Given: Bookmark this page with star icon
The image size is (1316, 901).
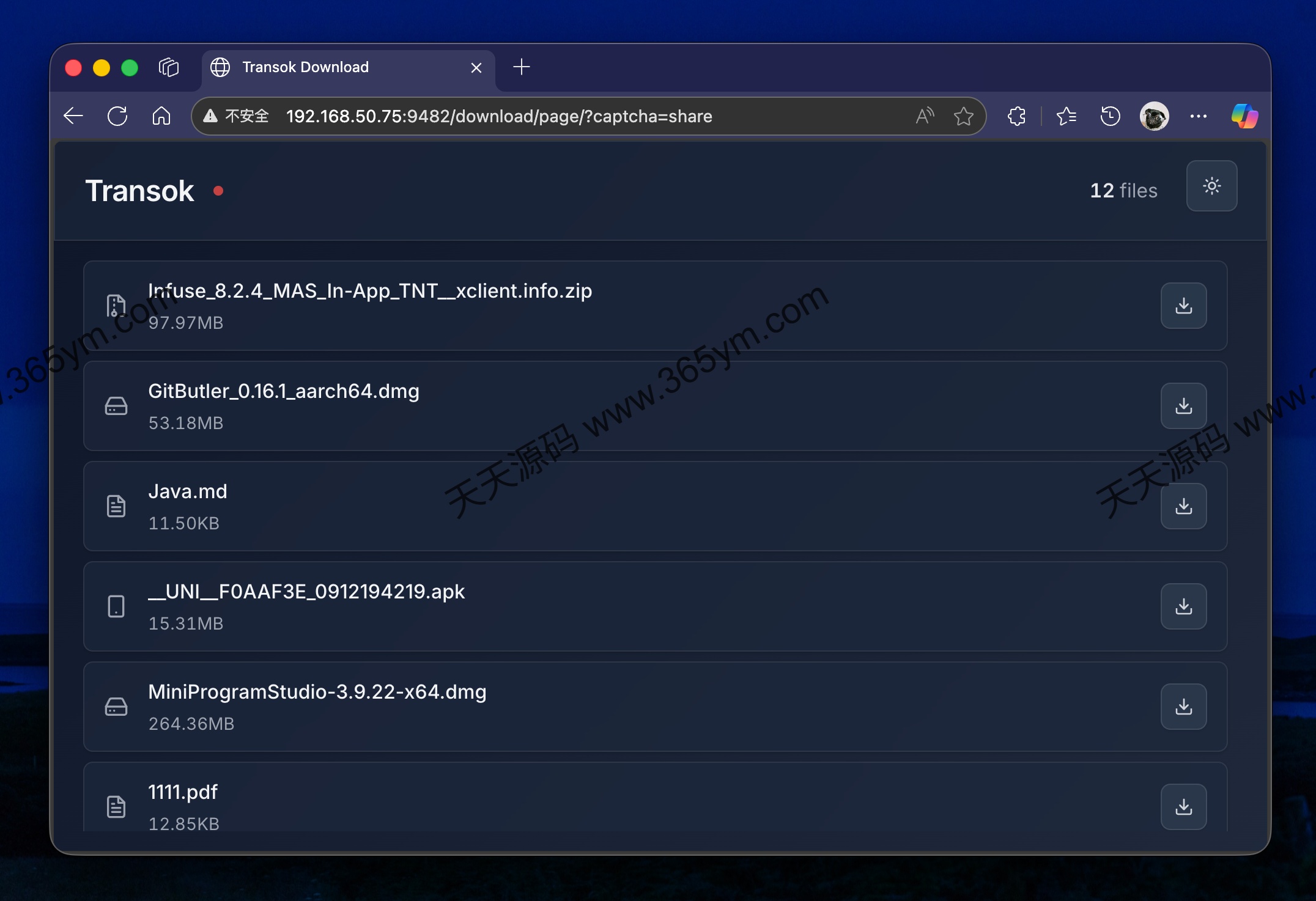Looking at the screenshot, I should [x=963, y=116].
